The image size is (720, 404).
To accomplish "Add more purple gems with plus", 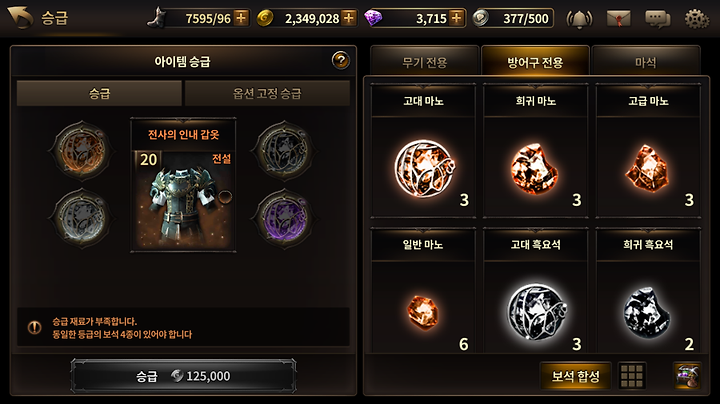I will pyautogui.click(x=456, y=18).
